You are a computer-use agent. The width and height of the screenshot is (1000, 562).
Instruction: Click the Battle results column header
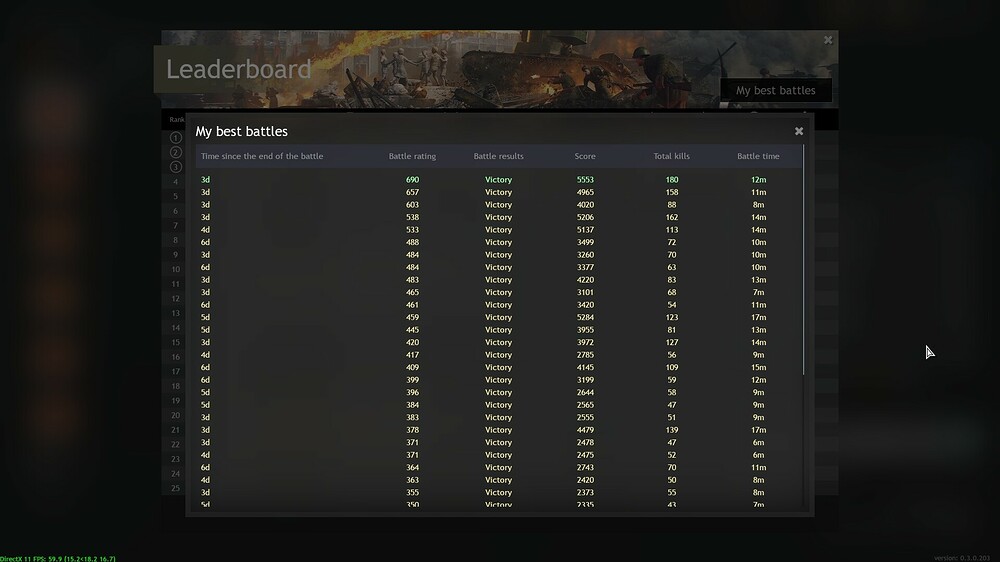click(x=498, y=156)
